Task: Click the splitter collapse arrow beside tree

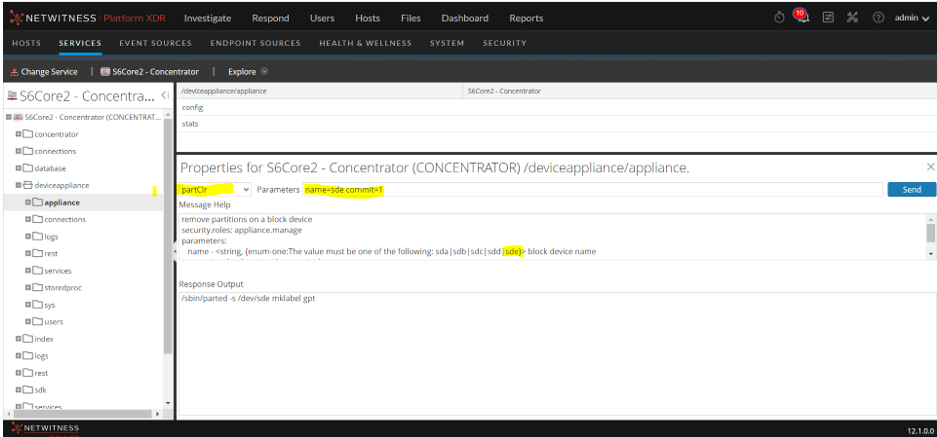Action: (x=174, y=252)
